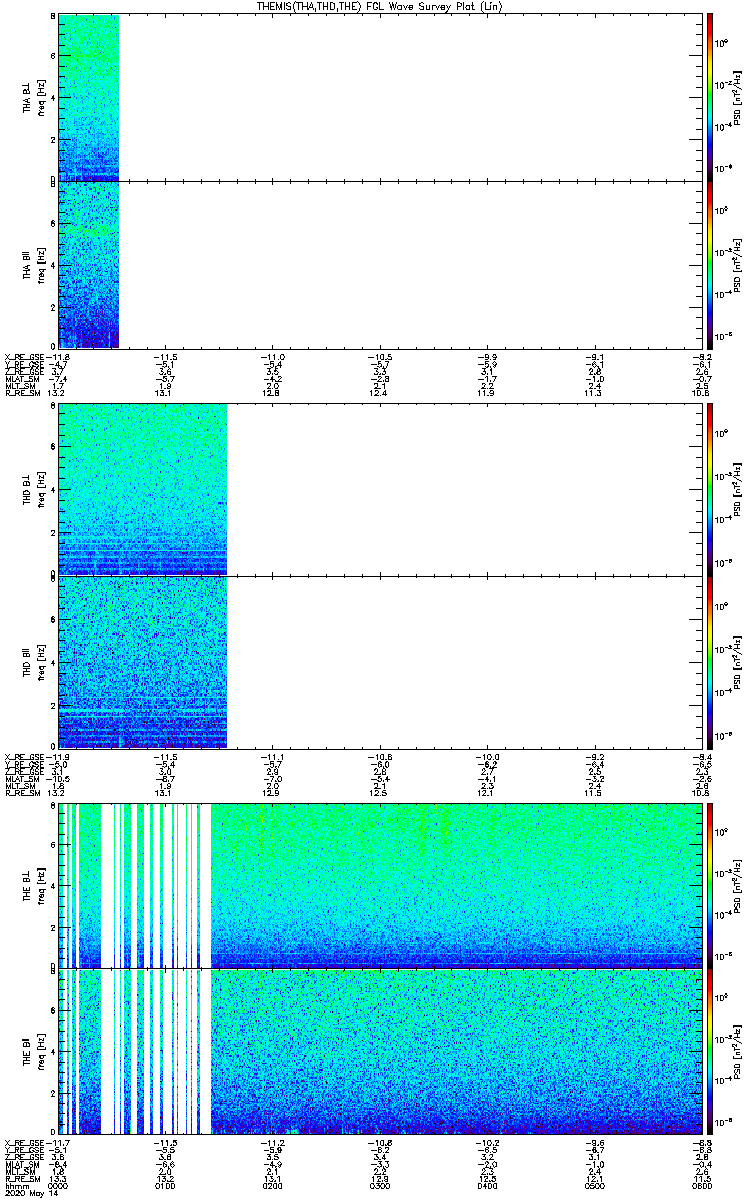Click the '0300' time tick label

click(380, 1184)
